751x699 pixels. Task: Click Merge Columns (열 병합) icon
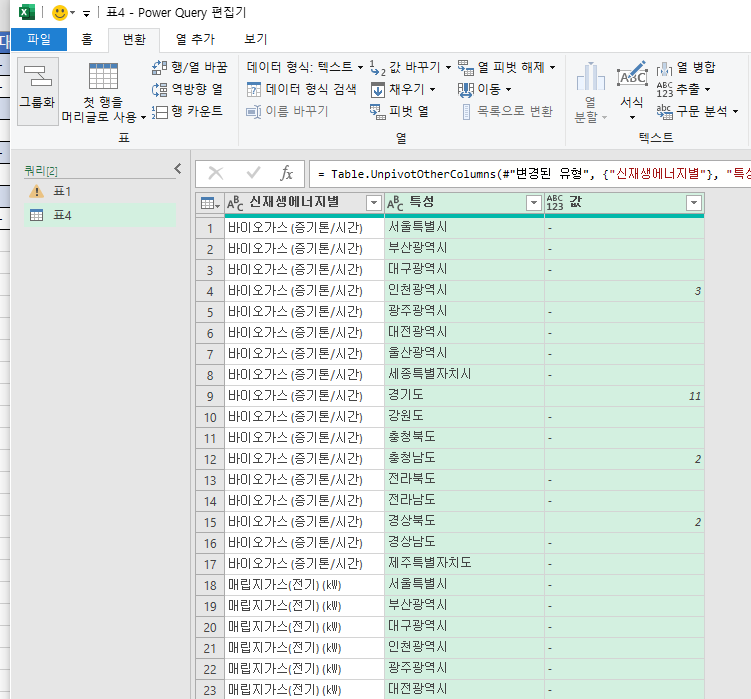(664, 68)
